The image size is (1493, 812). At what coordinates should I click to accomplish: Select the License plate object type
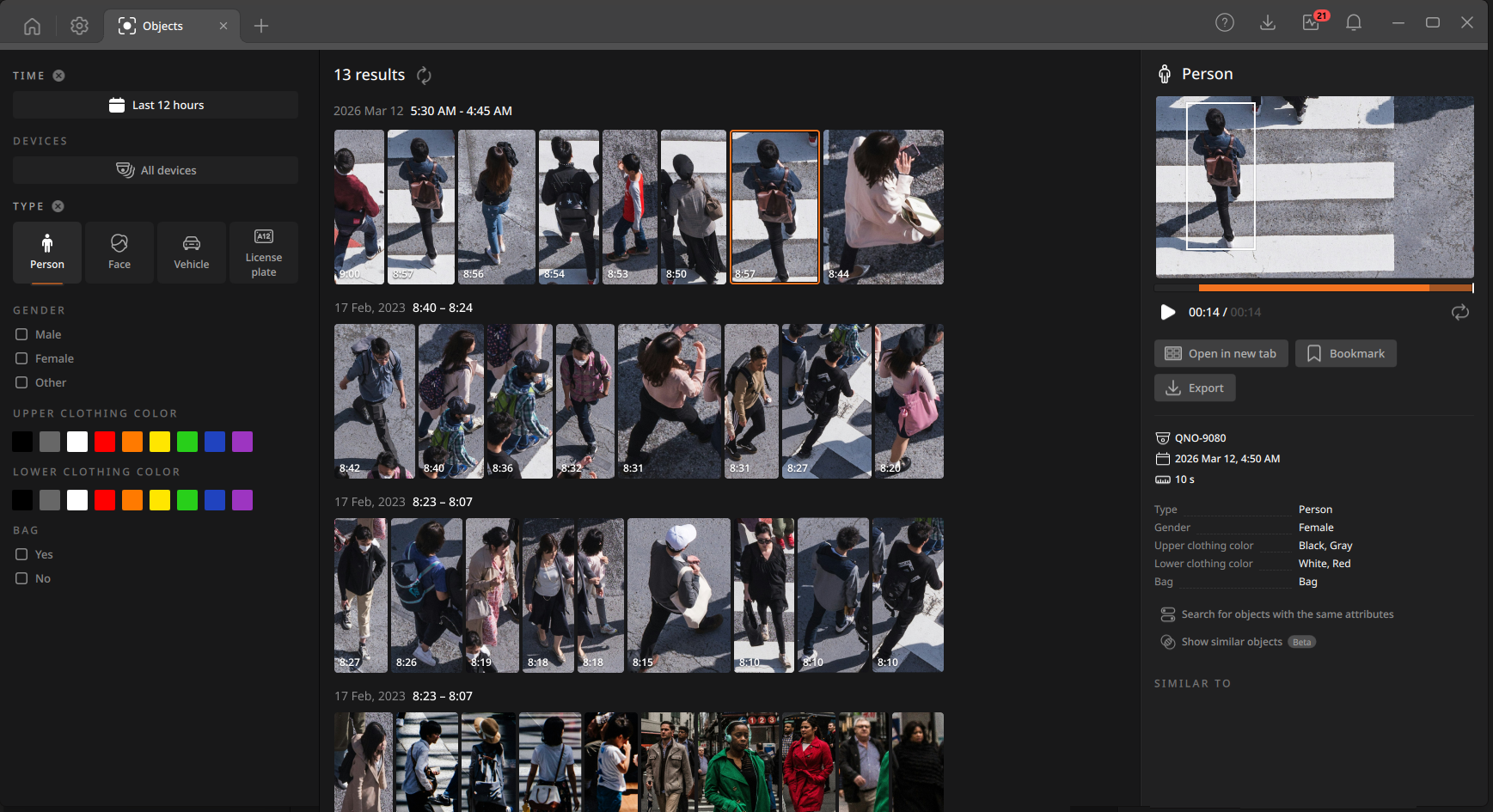pos(264,253)
